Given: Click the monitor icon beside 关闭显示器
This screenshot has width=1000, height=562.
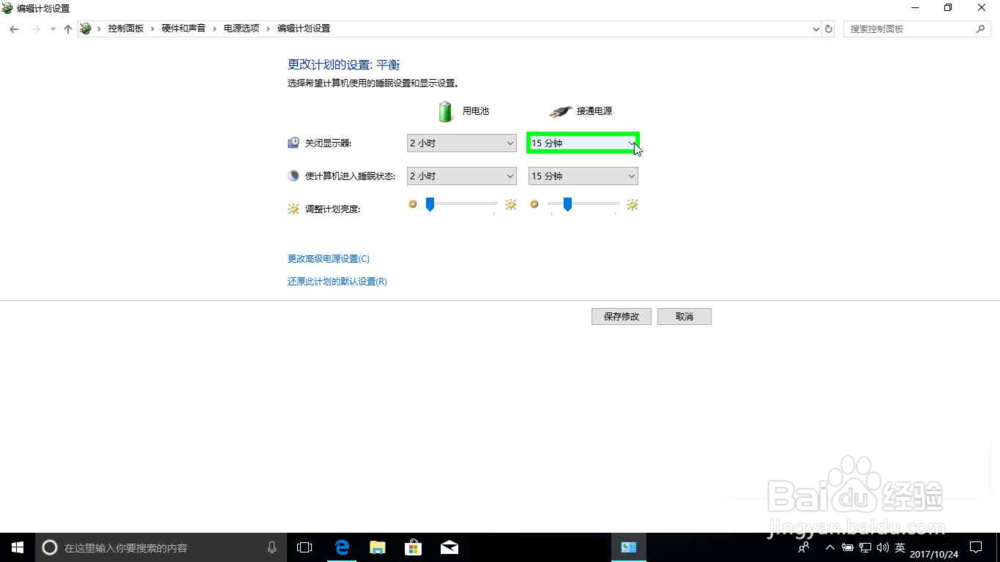Looking at the screenshot, I should click(x=293, y=143).
